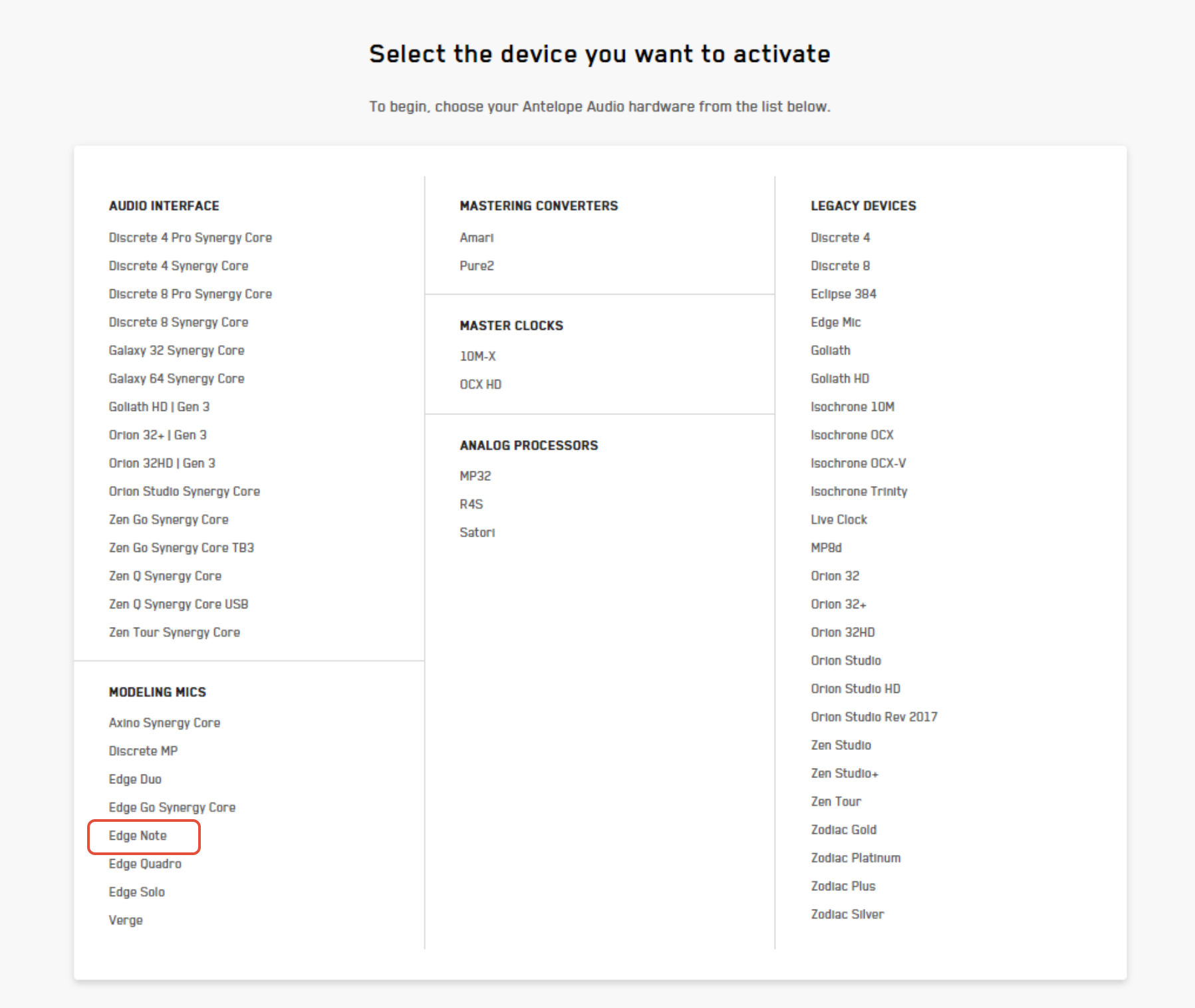
Task: Select Zen Tour Synergy Core
Action: (174, 632)
